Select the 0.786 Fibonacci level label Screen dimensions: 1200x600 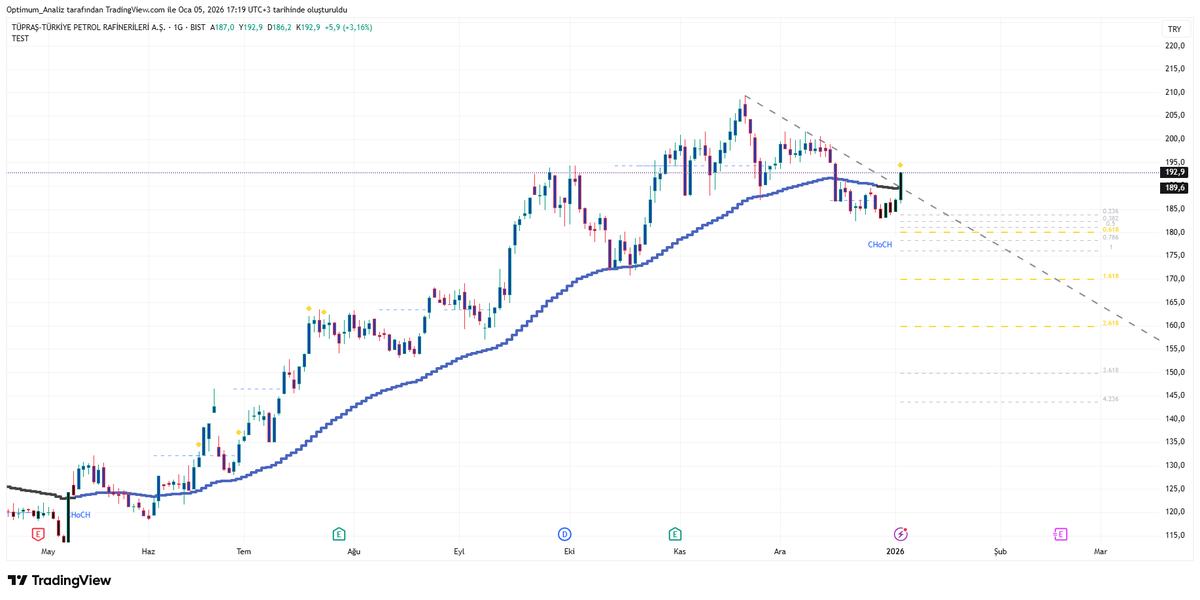click(1110, 237)
